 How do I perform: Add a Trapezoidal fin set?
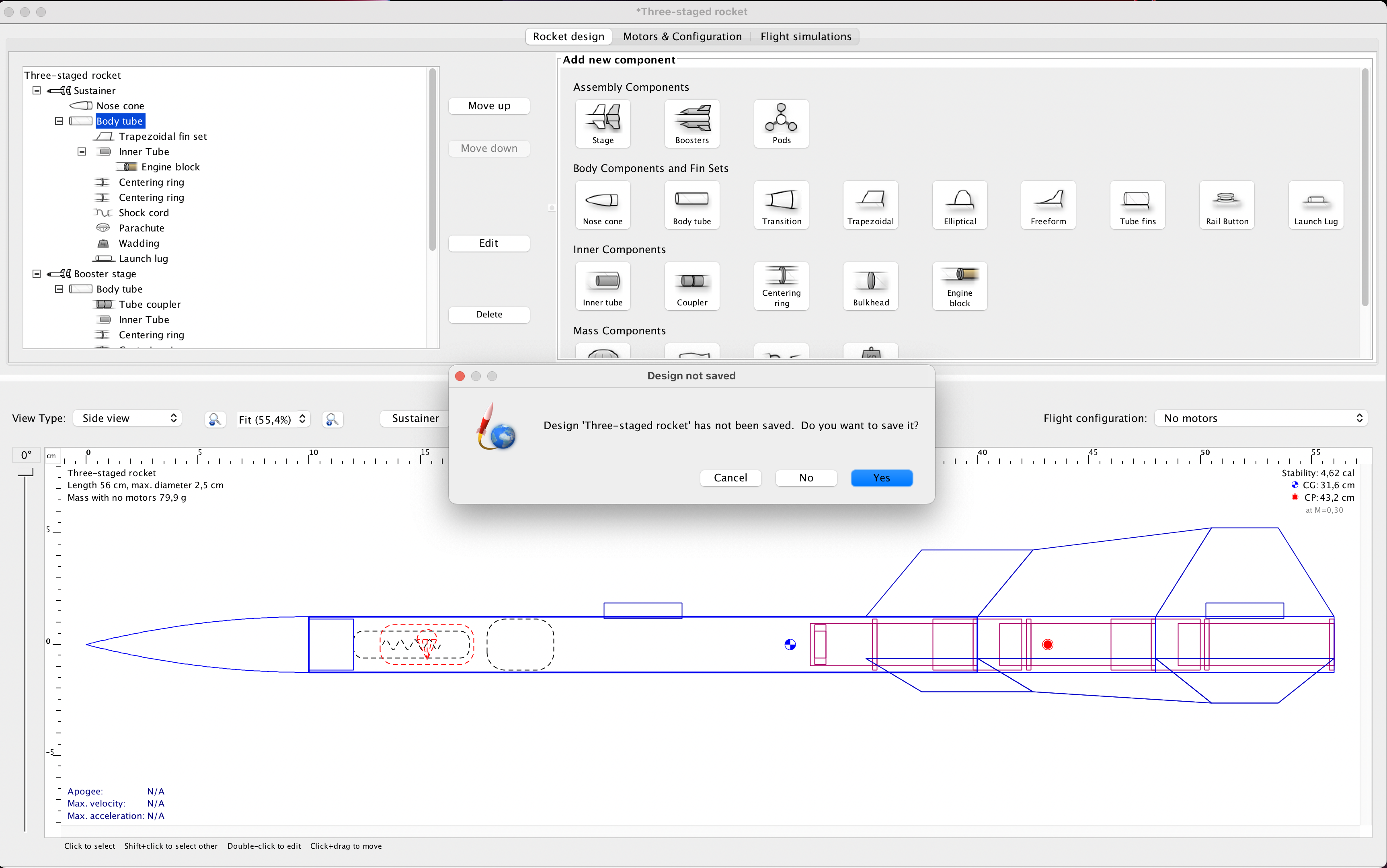[x=870, y=205]
